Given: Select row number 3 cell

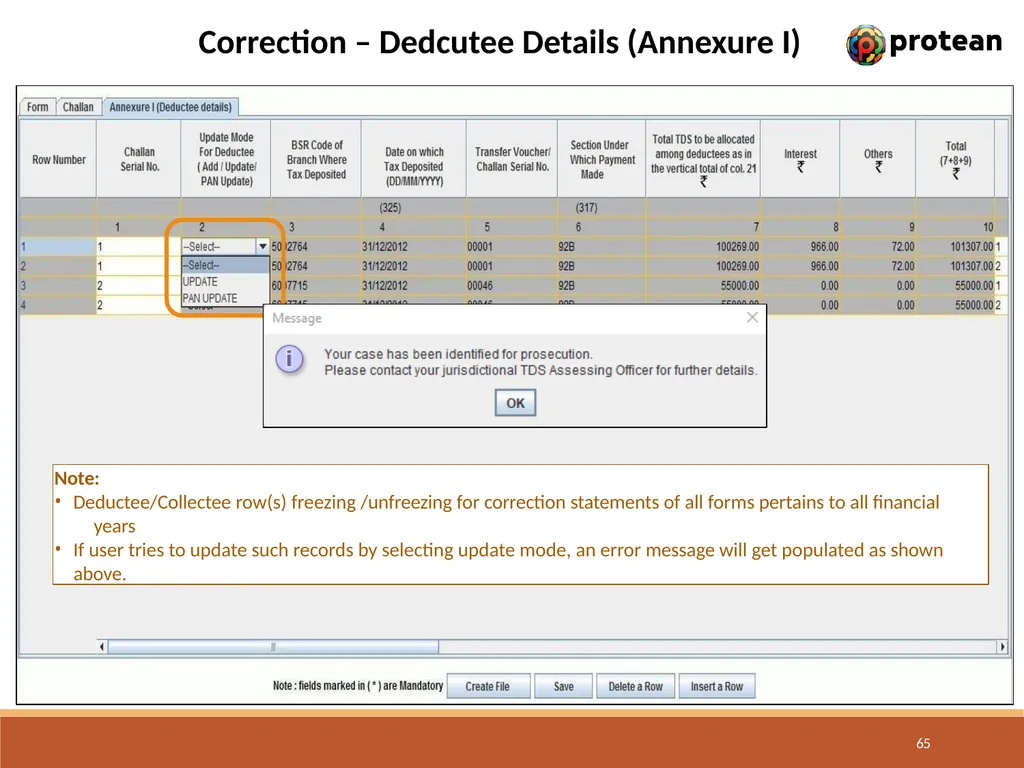Looking at the screenshot, I should pyautogui.click(x=58, y=285).
